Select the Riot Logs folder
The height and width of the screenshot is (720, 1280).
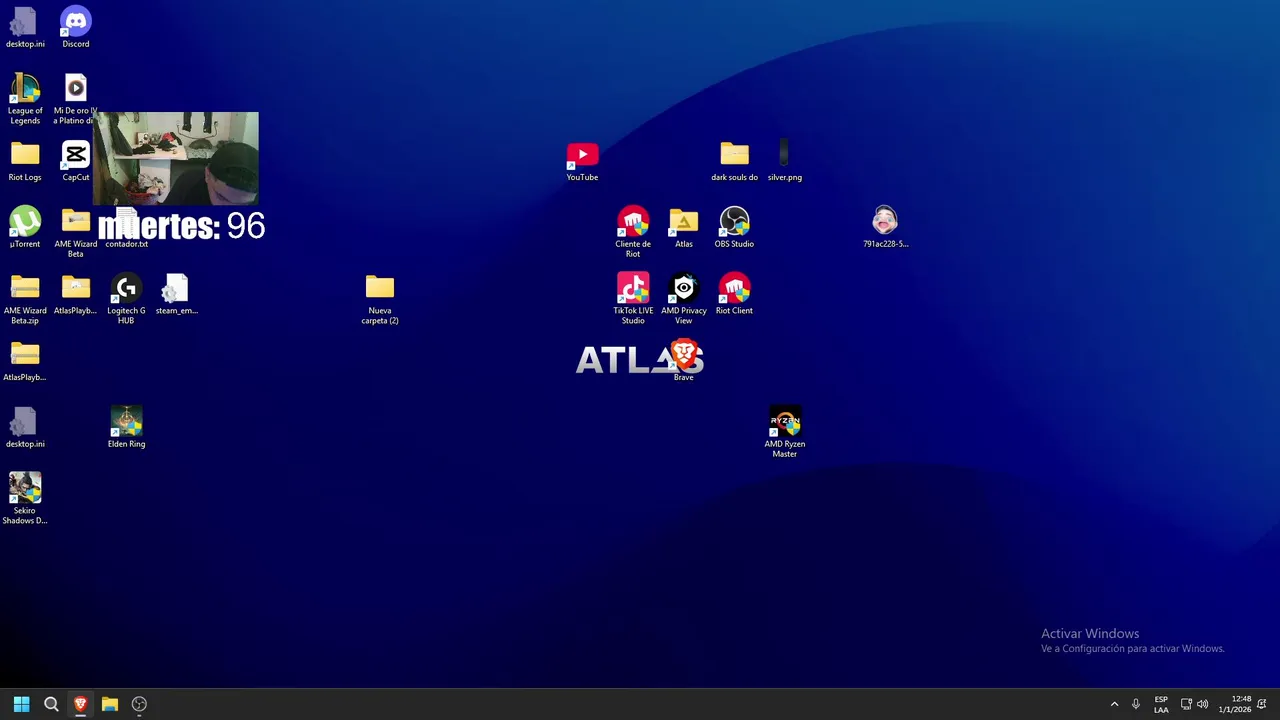(25, 161)
